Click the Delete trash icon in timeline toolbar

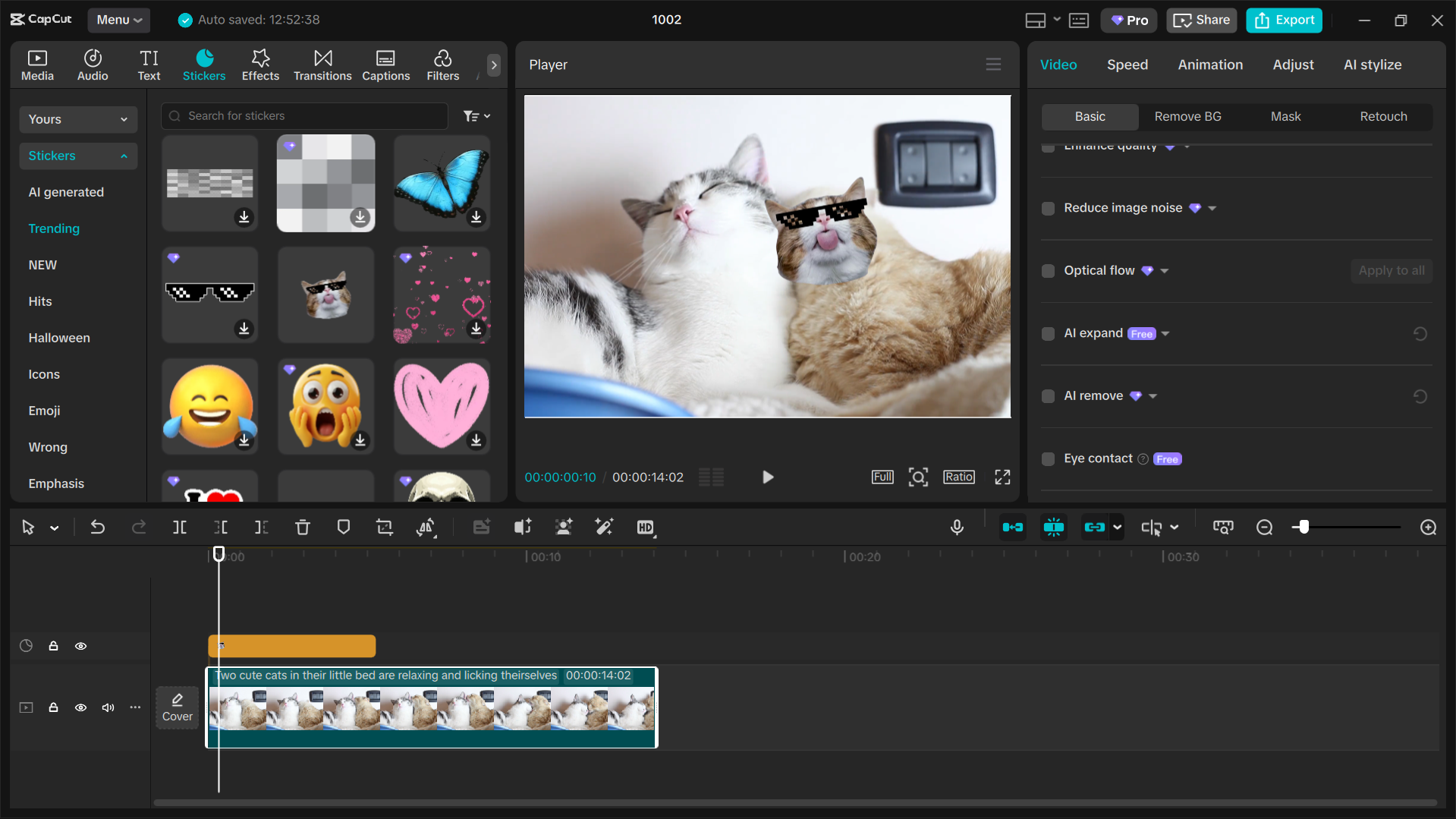click(x=302, y=528)
